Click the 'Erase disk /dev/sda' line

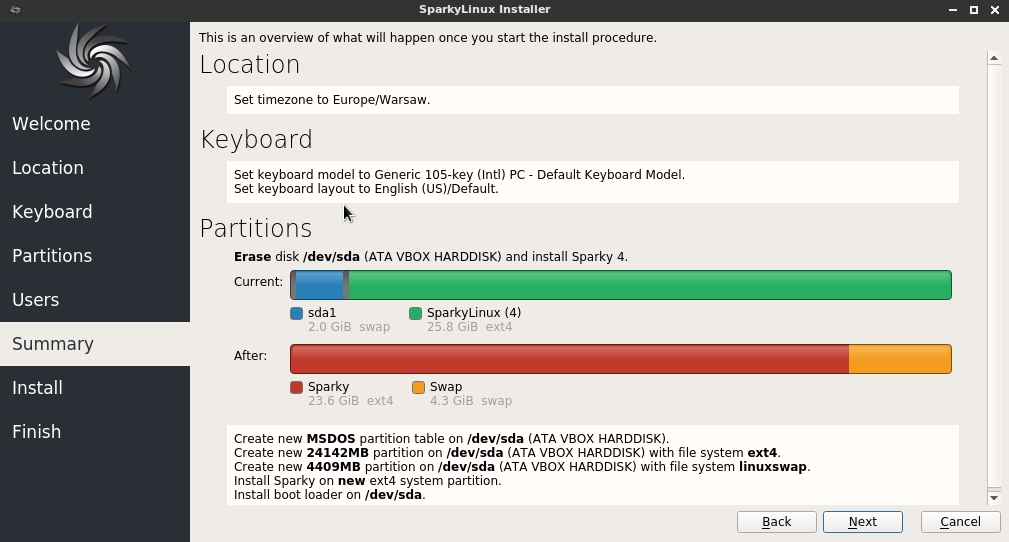click(431, 257)
